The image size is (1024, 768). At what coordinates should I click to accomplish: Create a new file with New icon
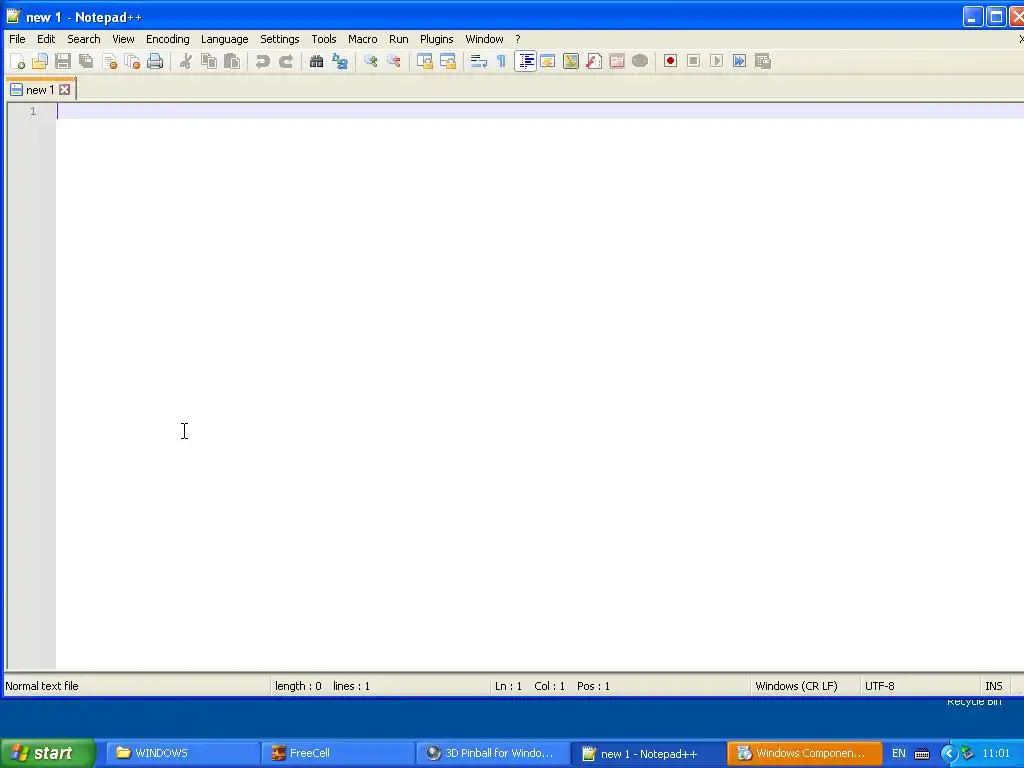17,61
